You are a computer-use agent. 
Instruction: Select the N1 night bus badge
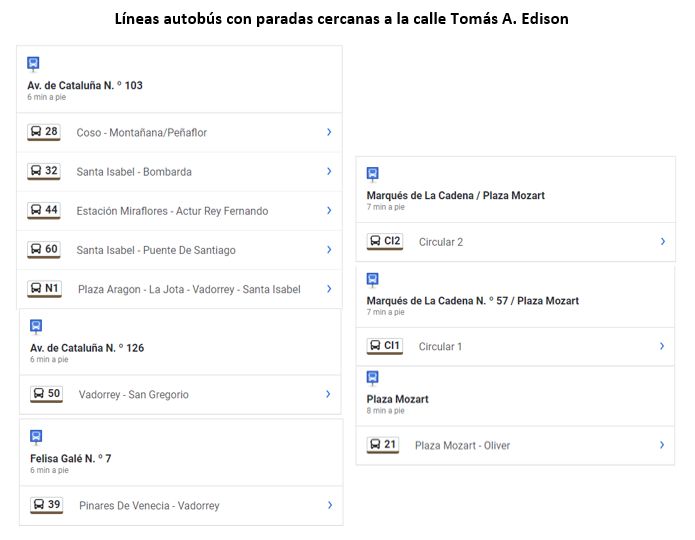tap(44, 289)
